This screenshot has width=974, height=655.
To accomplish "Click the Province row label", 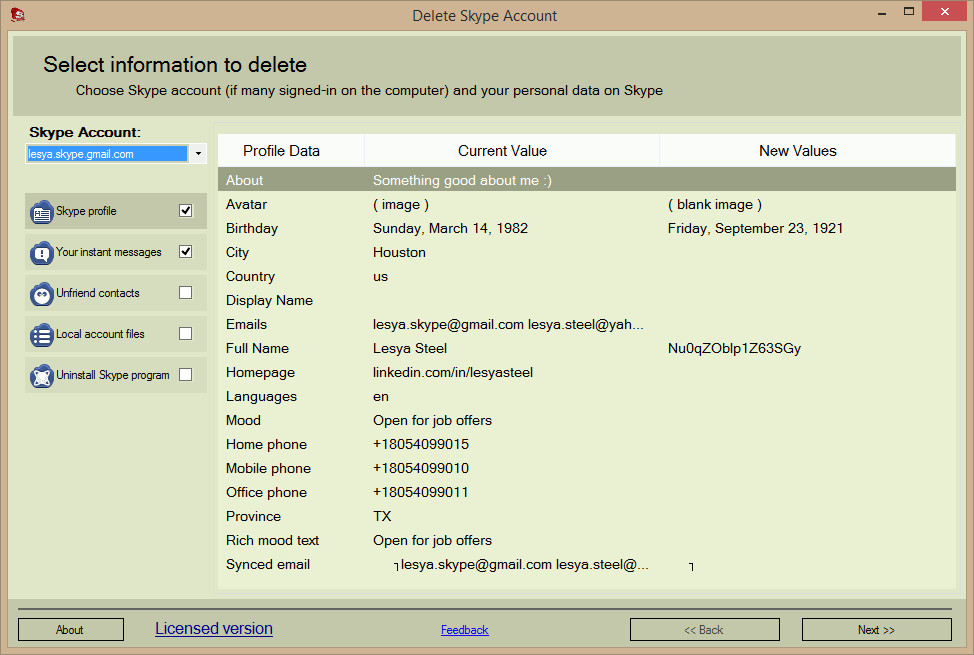I will pos(253,516).
